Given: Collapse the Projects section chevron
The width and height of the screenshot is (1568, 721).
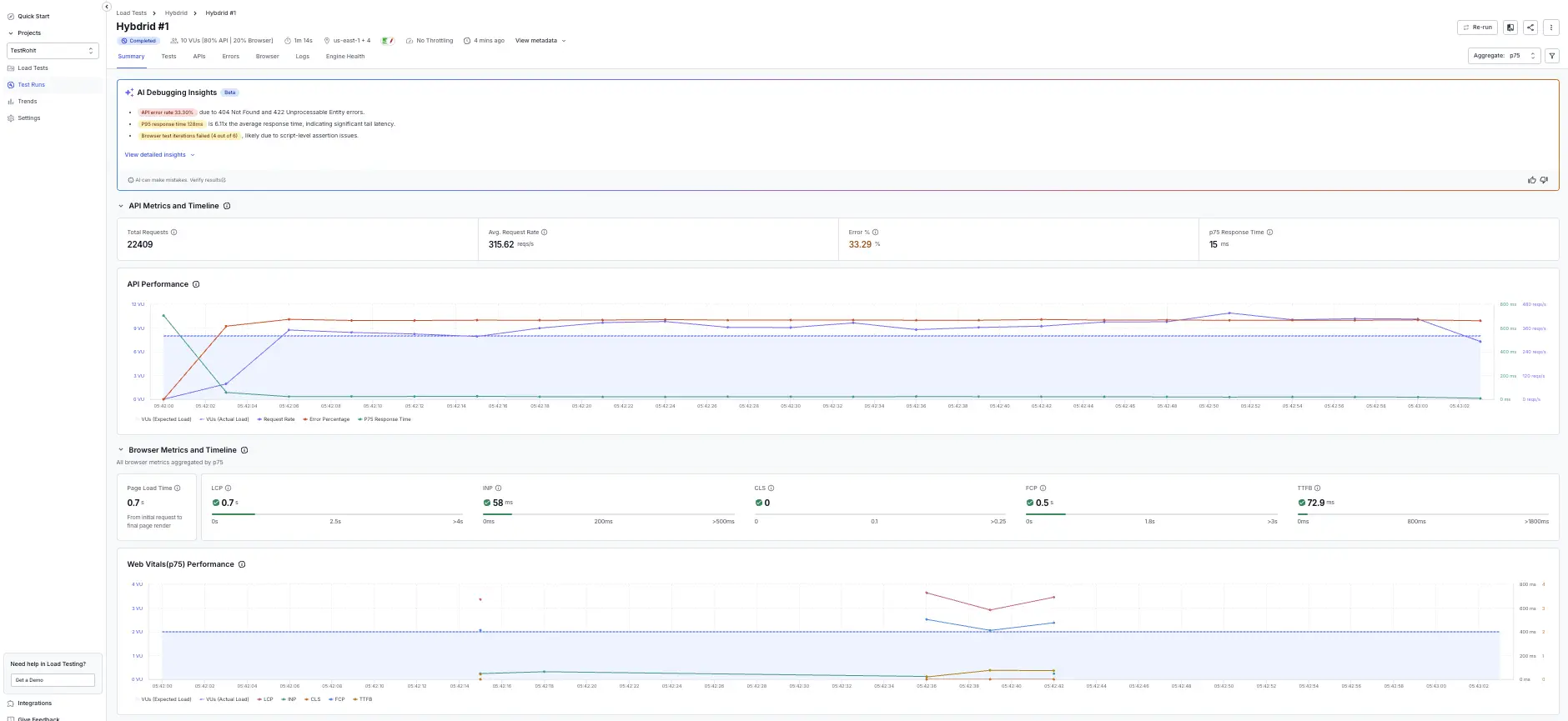Looking at the screenshot, I should [x=10, y=33].
